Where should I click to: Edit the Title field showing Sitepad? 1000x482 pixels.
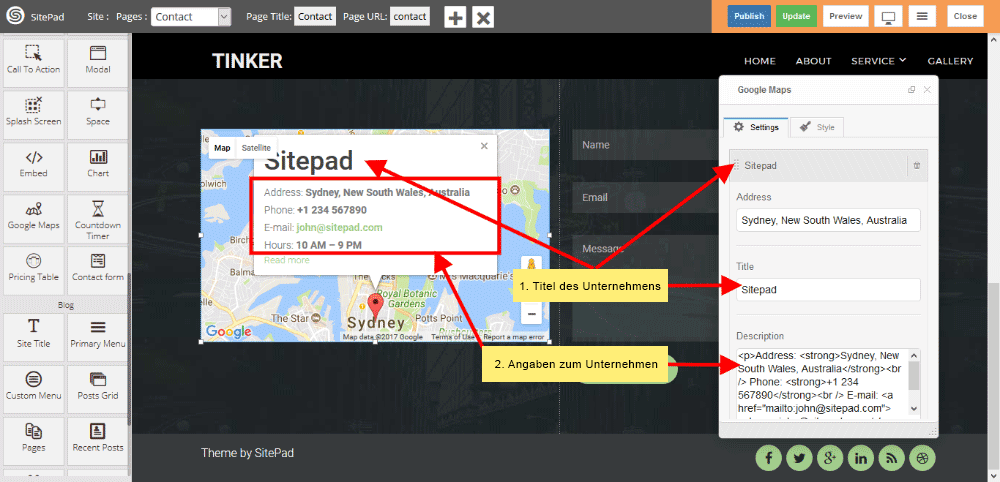coord(828,289)
